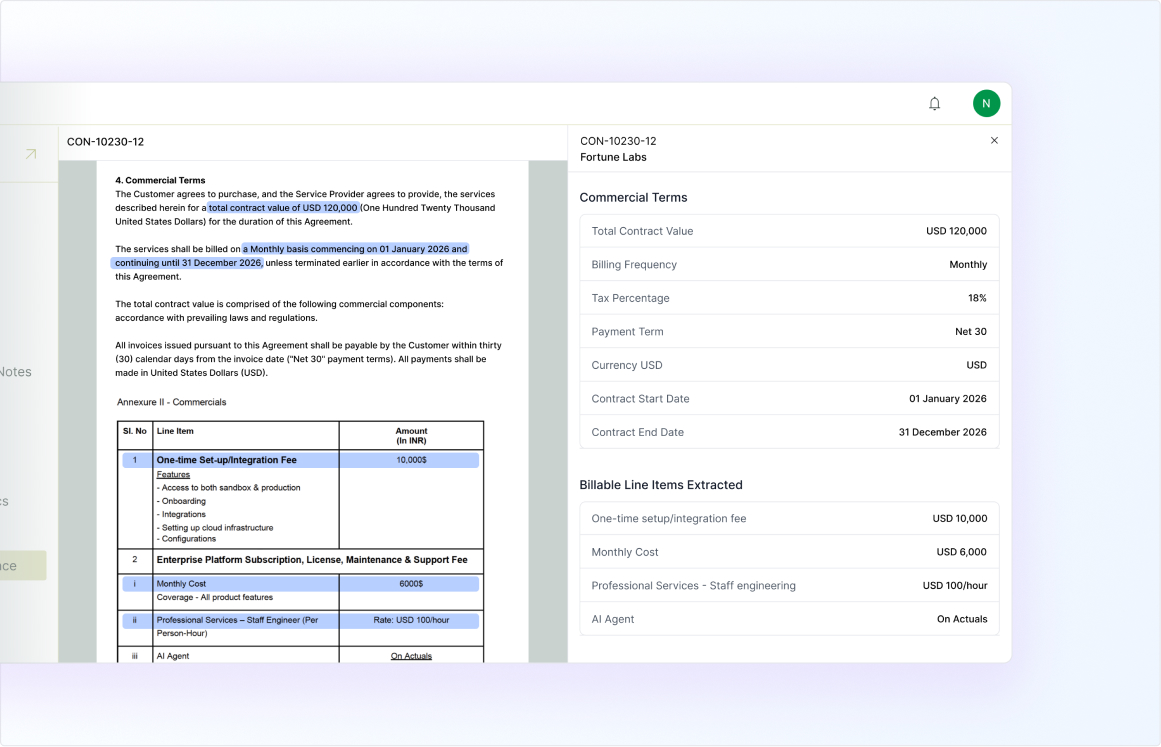Click the CON-10230-12 heading in side panel

point(618,141)
